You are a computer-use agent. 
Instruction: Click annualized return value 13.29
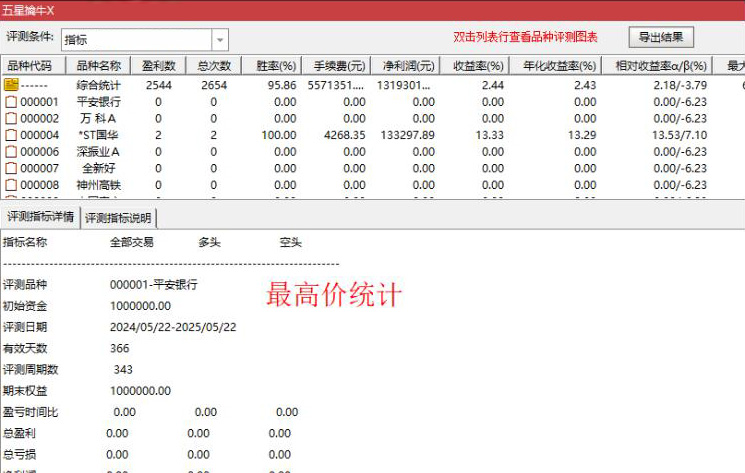582,135
